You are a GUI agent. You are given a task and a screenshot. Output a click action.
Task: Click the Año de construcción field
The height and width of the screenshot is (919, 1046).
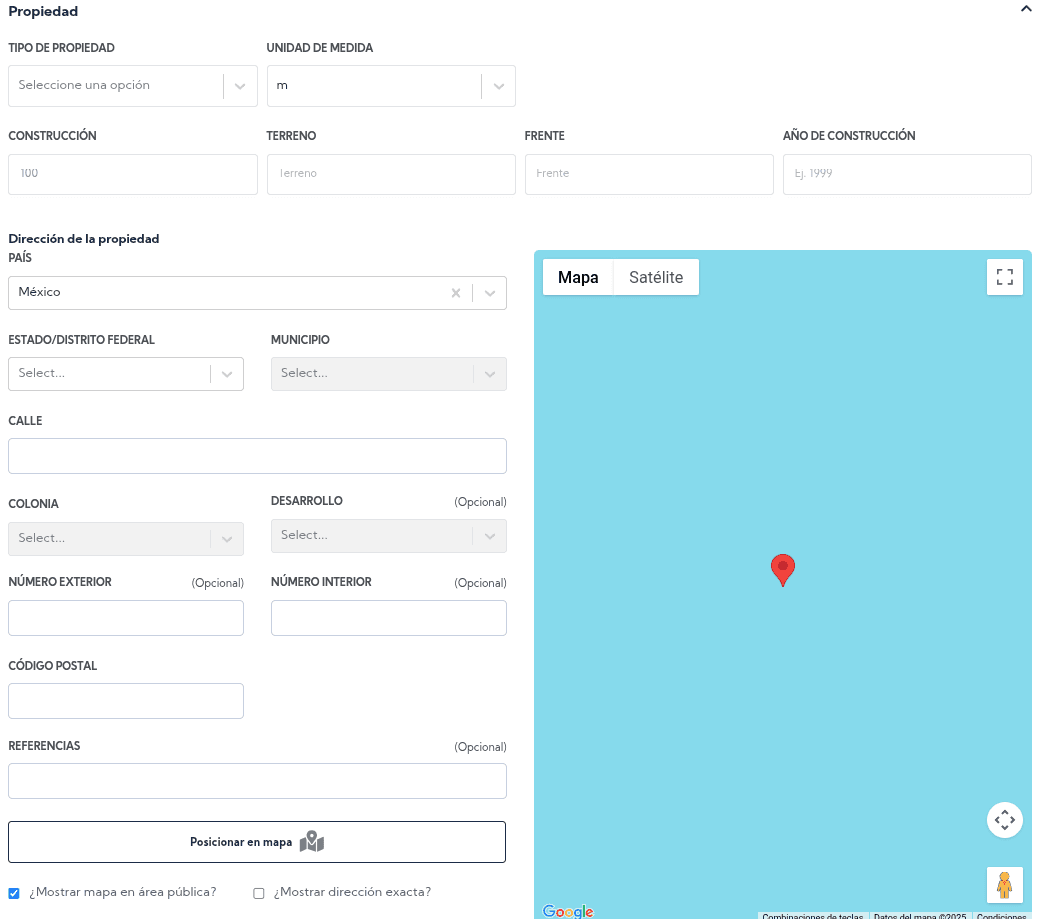[906, 174]
